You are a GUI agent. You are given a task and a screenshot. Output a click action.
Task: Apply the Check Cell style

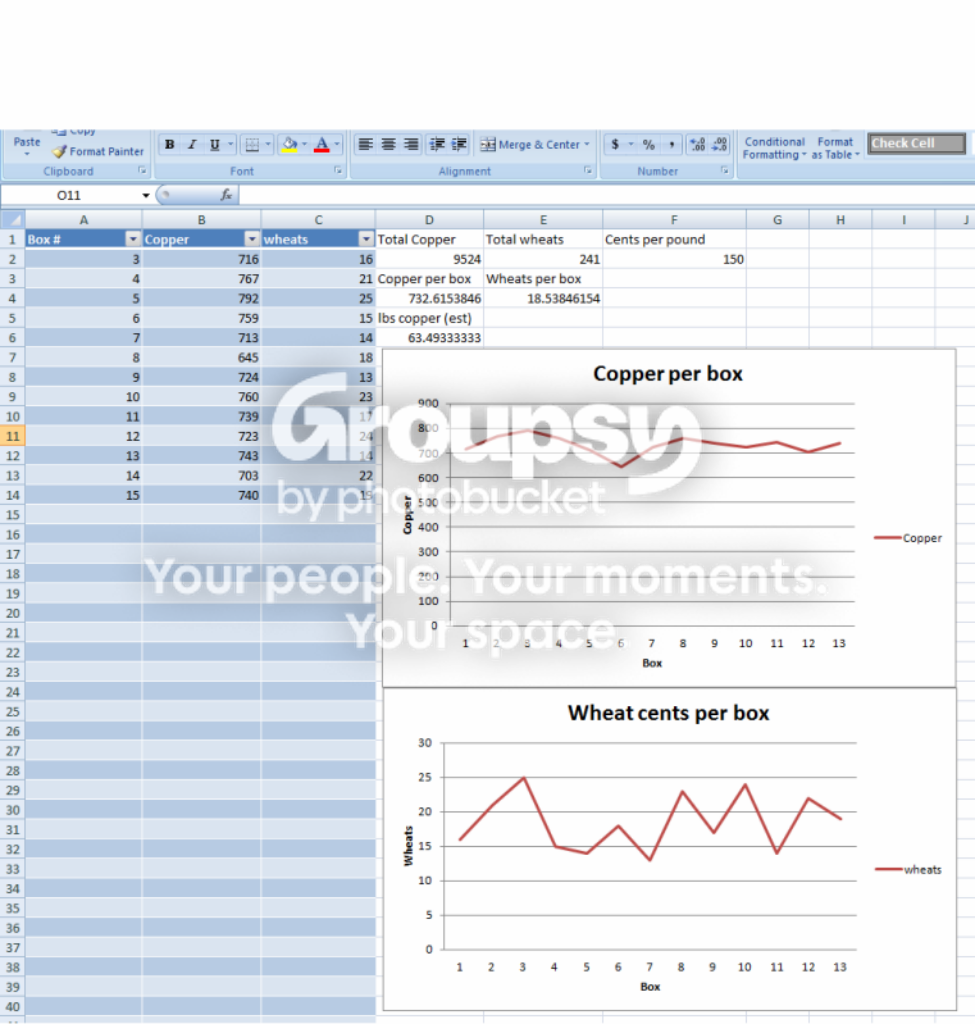coord(916,143)
